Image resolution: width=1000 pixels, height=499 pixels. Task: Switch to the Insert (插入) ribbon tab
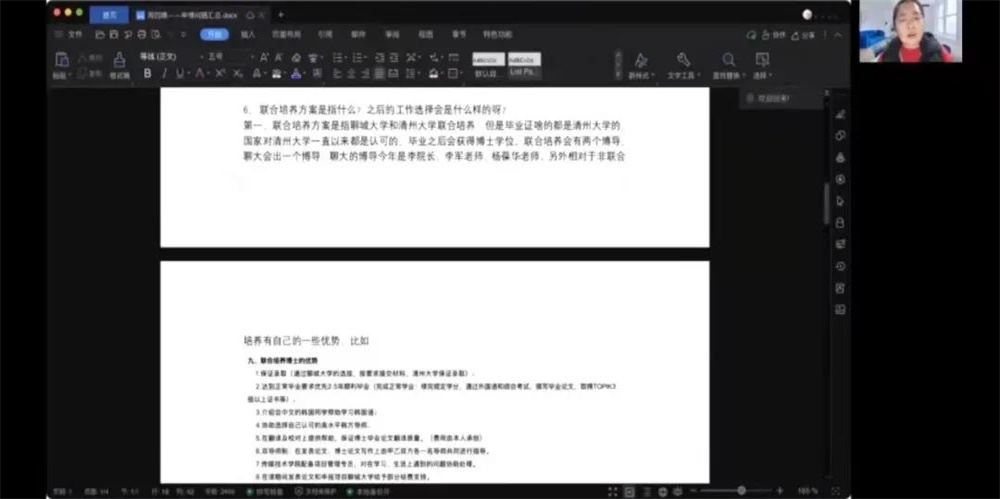(x=247, y=34)
